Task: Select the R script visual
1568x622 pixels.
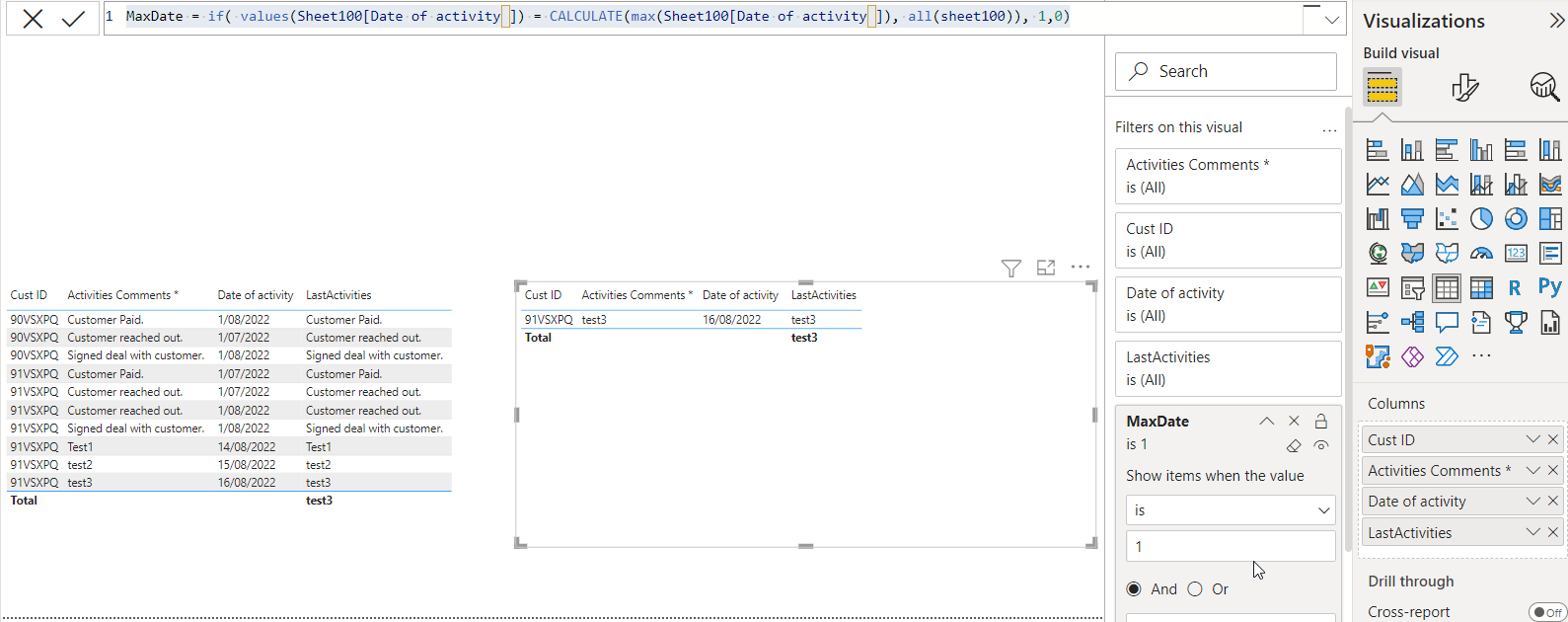Action: click(x=1516, y=288)
